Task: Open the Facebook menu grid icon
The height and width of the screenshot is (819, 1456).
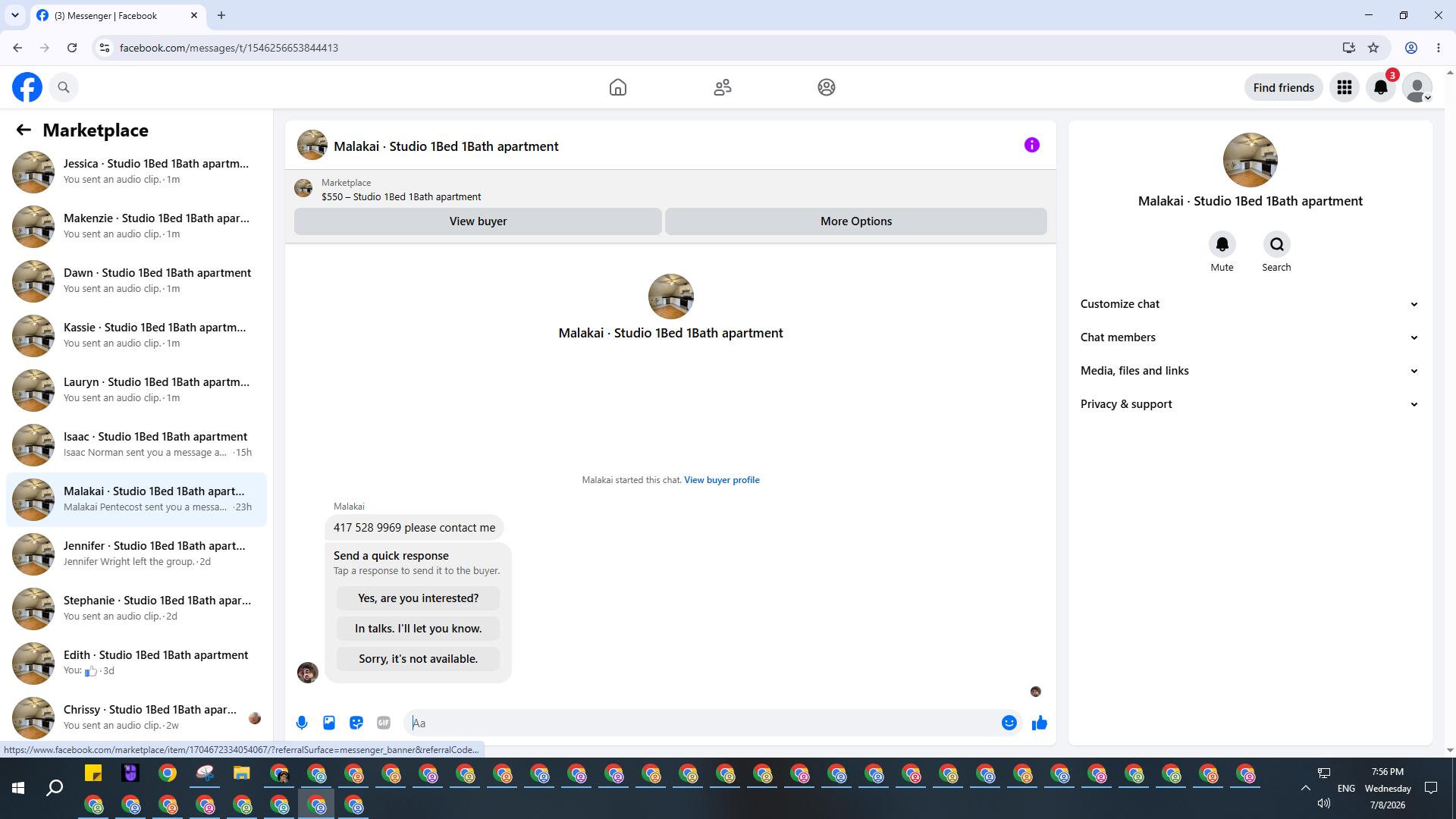Action: click(x=1345, y=87)
